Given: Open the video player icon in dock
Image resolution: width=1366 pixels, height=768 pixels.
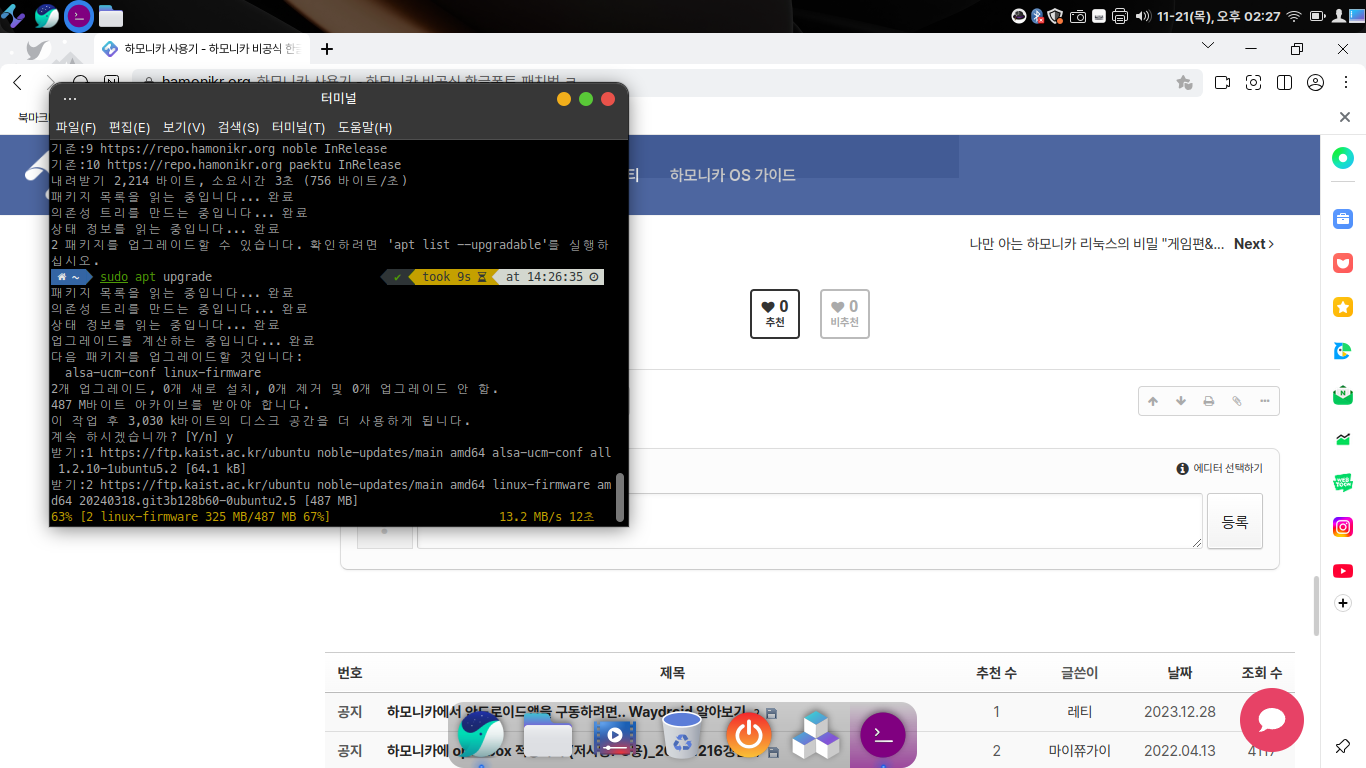Looking at the screenshot, I should [x=615, y=738].
